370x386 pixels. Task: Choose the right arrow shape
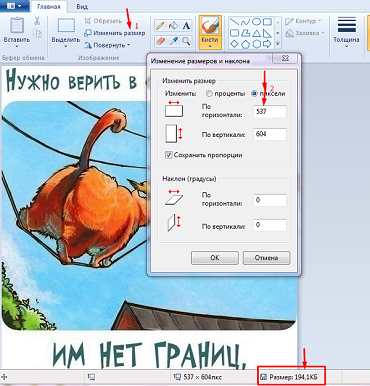coord(267,44)
